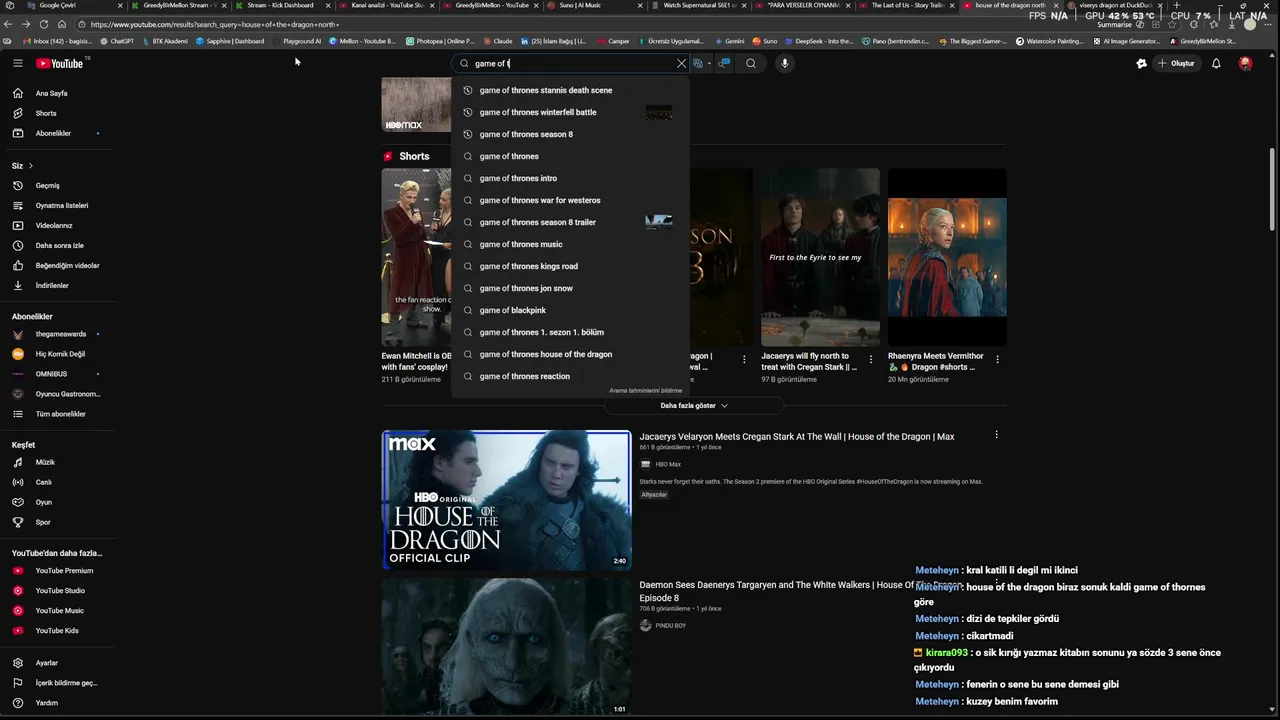Viewport: 1280px width, 720px height.
Task: Open the HBO Max channel link
Action: (x=667, y=464)
